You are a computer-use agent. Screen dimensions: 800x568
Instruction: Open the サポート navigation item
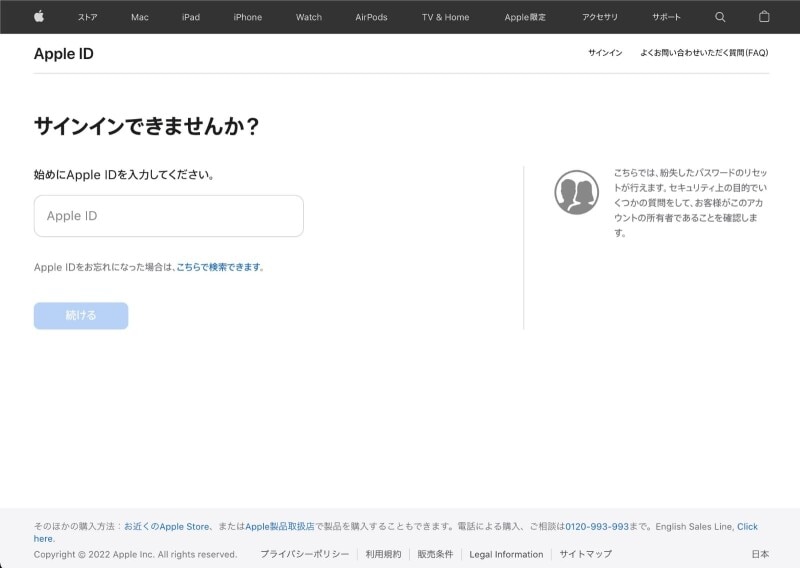tap(666, 17)
